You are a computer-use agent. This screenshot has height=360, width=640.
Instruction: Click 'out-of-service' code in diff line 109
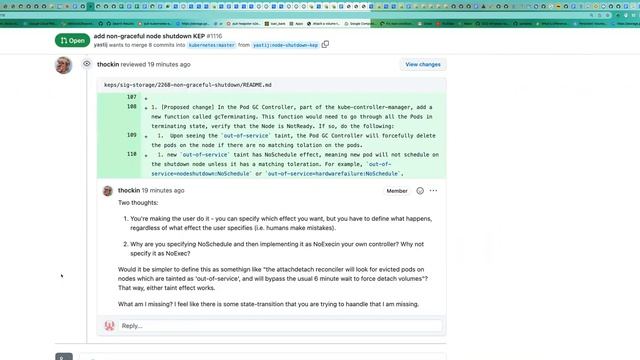coord(245,136)
